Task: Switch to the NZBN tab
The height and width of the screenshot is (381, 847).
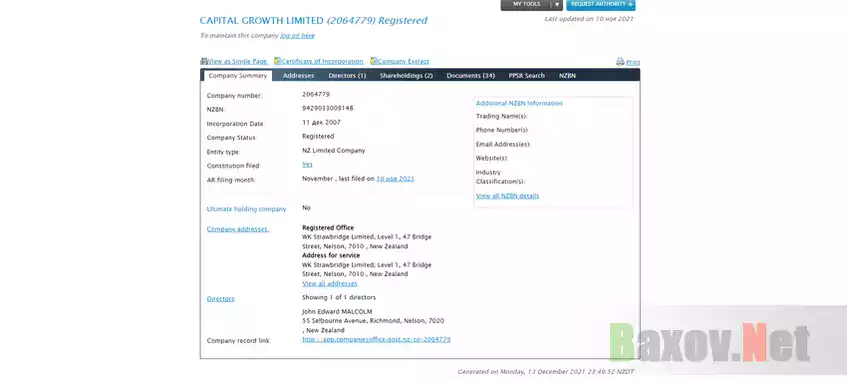Action: click(x=567, y=76)
